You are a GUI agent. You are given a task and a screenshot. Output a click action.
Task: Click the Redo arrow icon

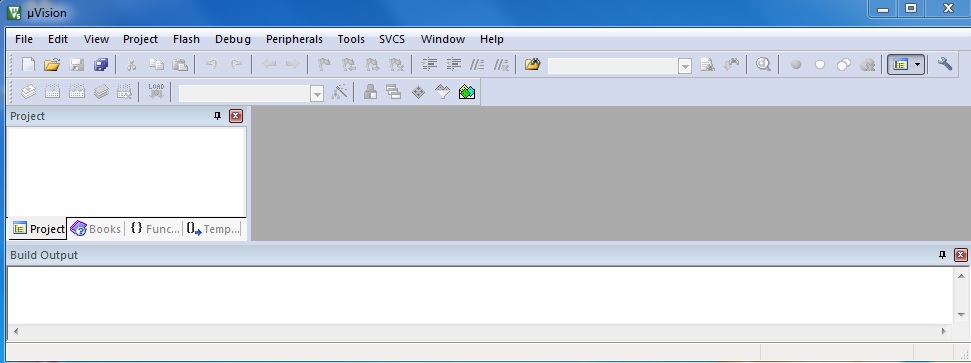click(x=235, y=64)
